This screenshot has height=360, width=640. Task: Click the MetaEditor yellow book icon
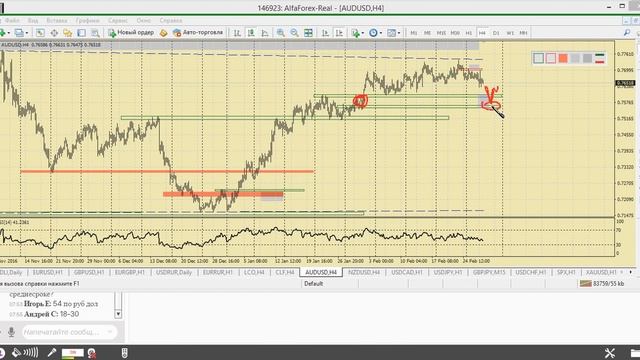164,33
